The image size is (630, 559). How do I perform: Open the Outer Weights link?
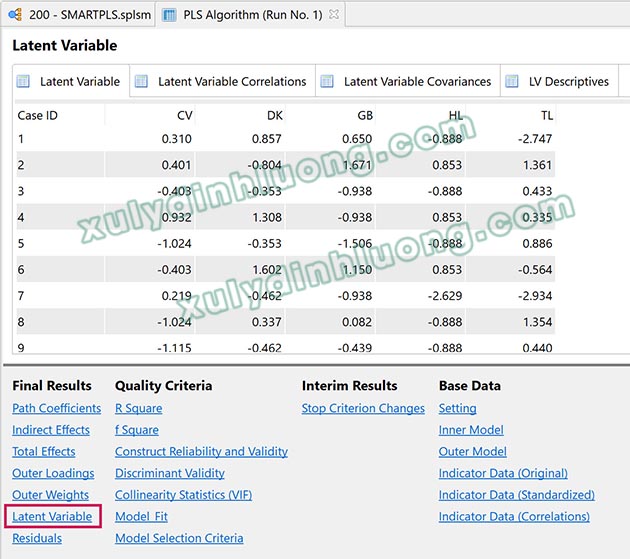[x=50, y=495]
